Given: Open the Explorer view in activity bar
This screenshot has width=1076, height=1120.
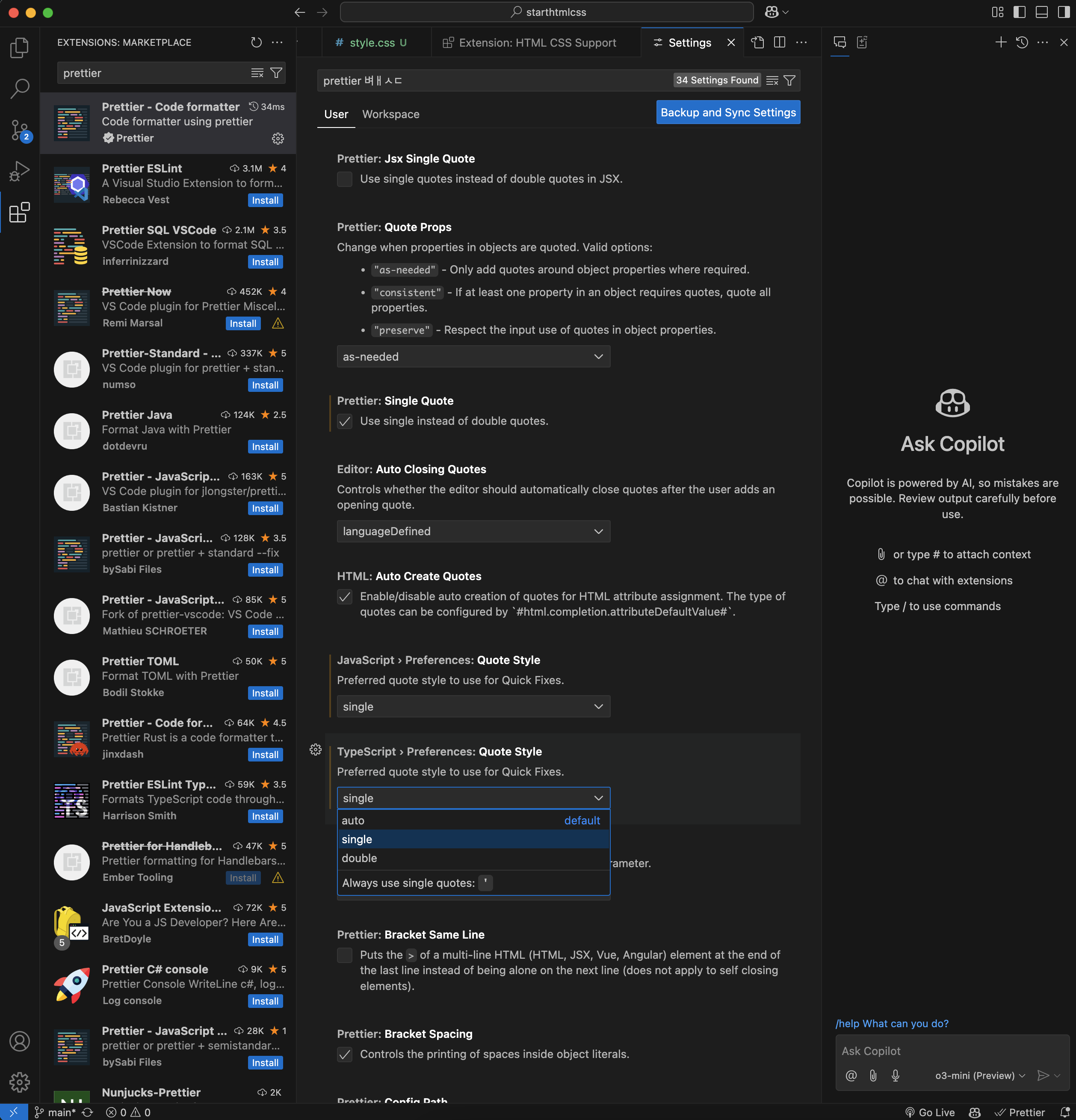Looking at the screenshot, I should coord(19,48).
